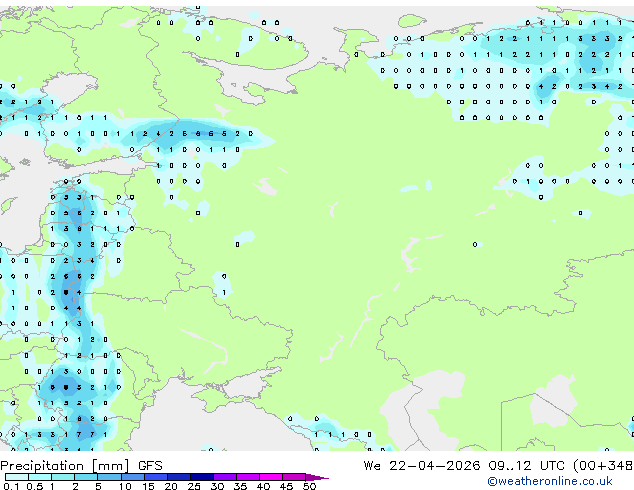The height and width of the screenshot is (490, 634).
Task: Click the legend swatch between 10 and 15
Action: [132, 477]
